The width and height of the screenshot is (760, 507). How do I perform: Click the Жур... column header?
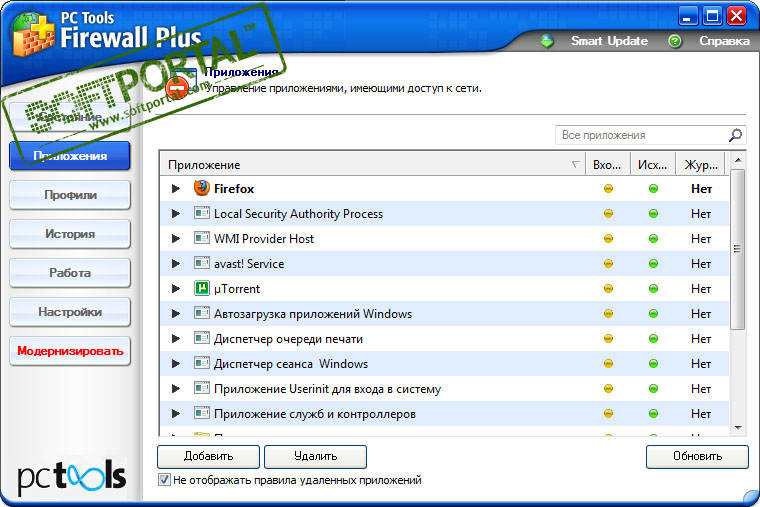pyautogui.click(x=701, y=165)
